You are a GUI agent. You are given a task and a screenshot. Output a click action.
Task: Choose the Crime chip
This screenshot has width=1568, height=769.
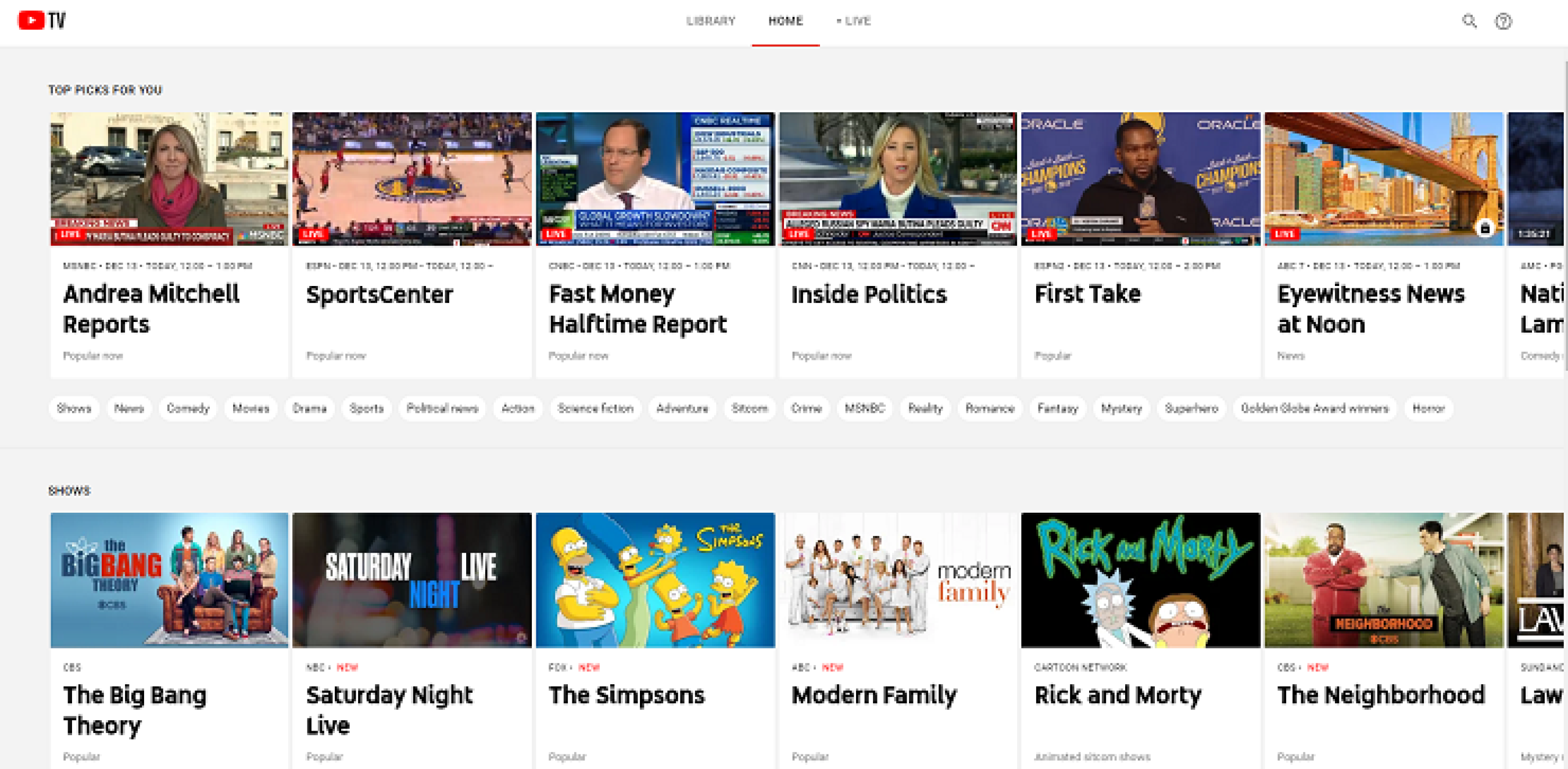[807, 408]
